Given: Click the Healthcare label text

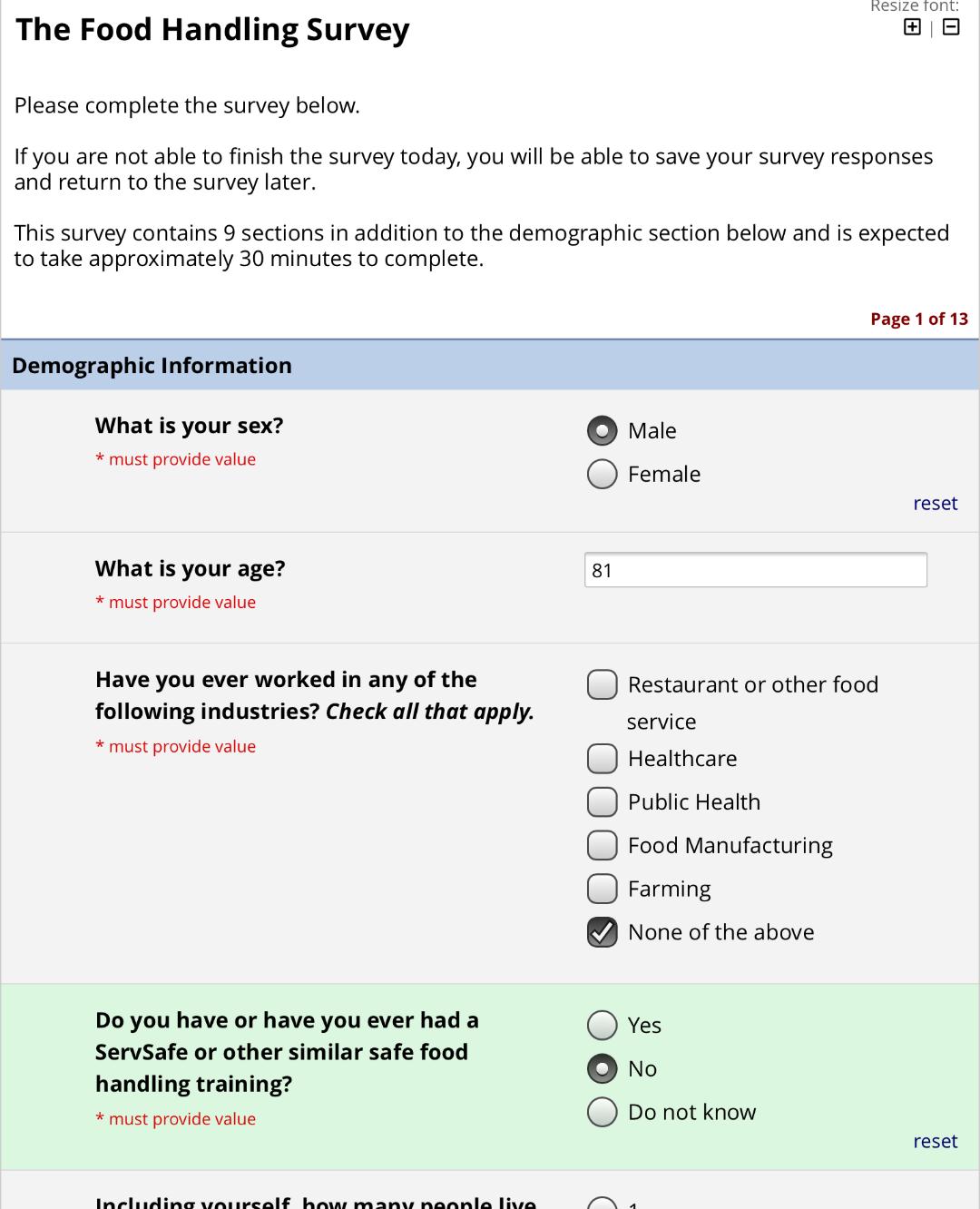Looking at the screenshot, I should coord(682,759).
